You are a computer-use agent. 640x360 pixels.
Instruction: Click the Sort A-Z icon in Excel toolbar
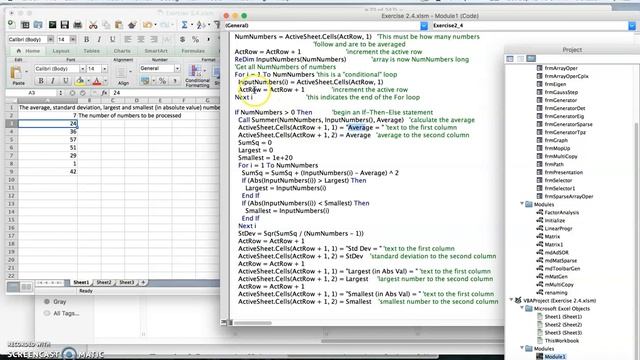tap(200, 25)
